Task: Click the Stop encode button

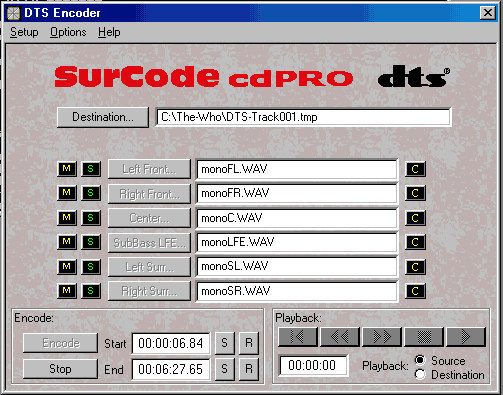Action: click(x=60, y=369)
